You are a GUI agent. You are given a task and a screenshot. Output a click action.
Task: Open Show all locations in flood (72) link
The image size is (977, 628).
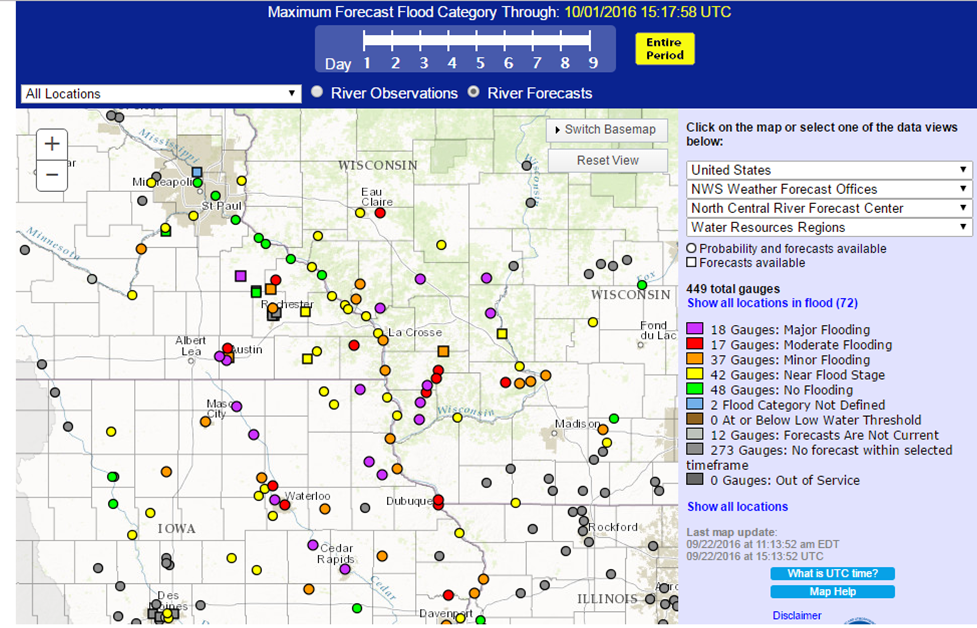[773, 303]
